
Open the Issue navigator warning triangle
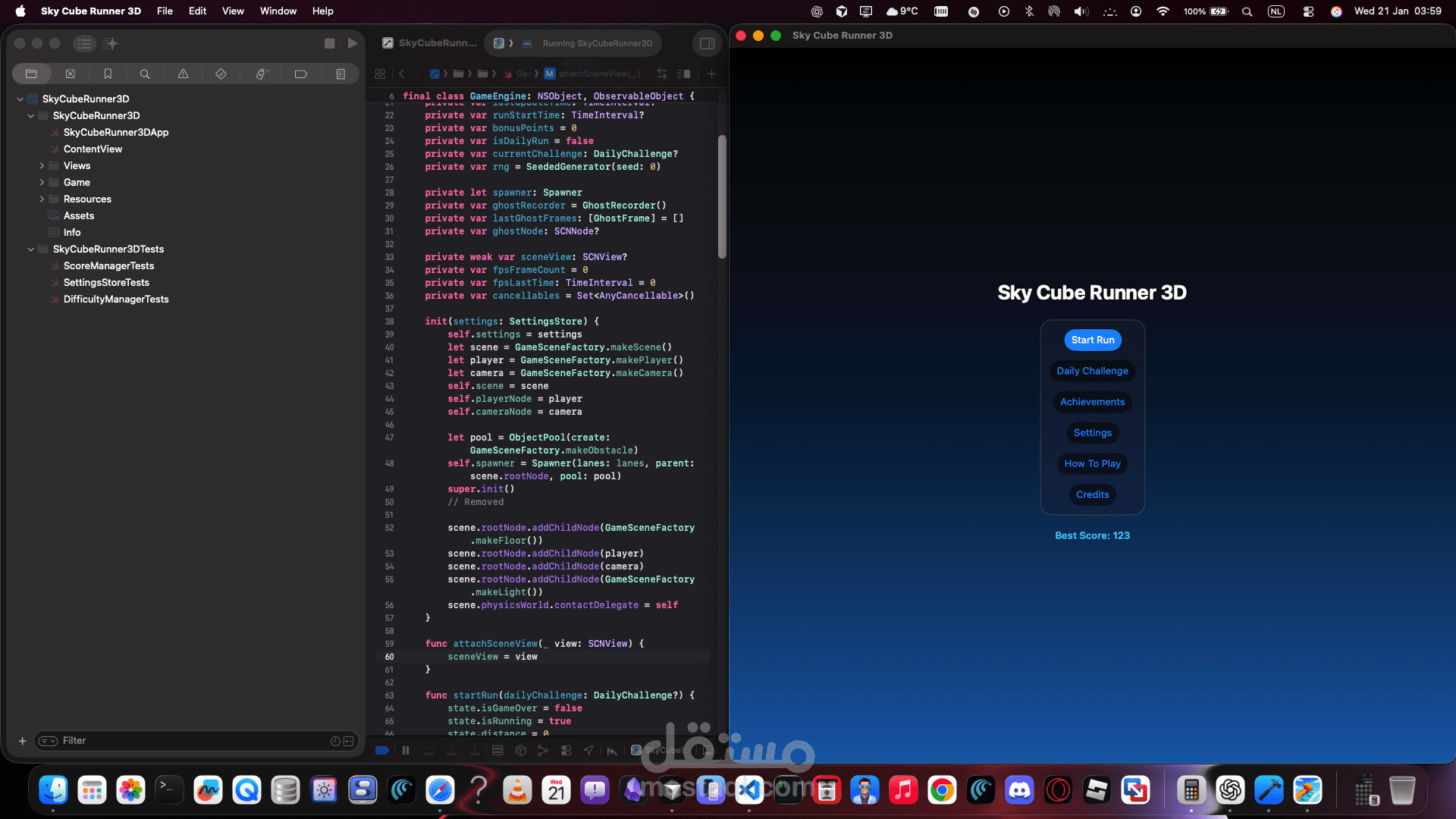[183, 74]
